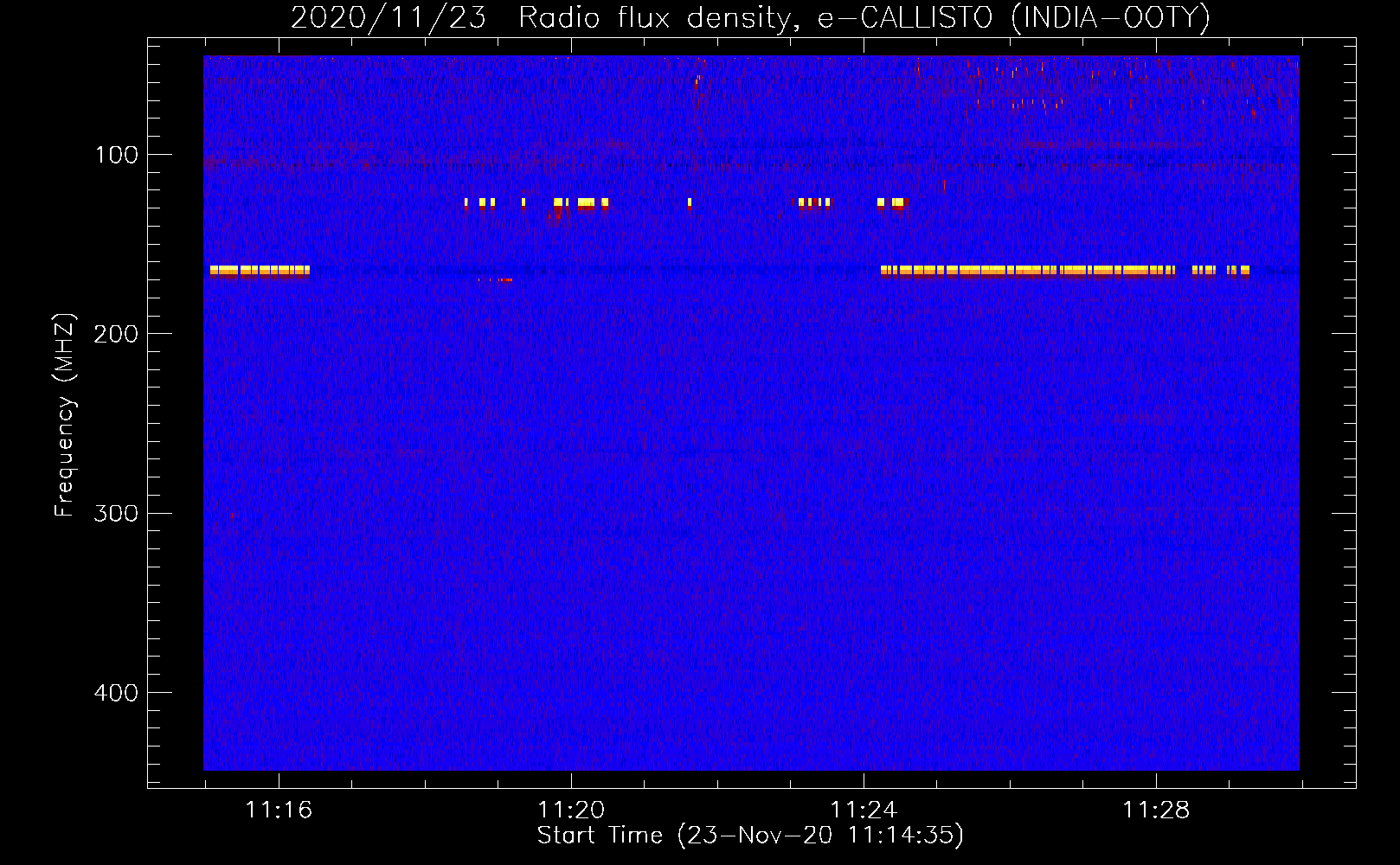Click the "Start Time (23-Nov-20 11:14:35)" label
This screenshot has height=865, width=1400.
[750, 836]
